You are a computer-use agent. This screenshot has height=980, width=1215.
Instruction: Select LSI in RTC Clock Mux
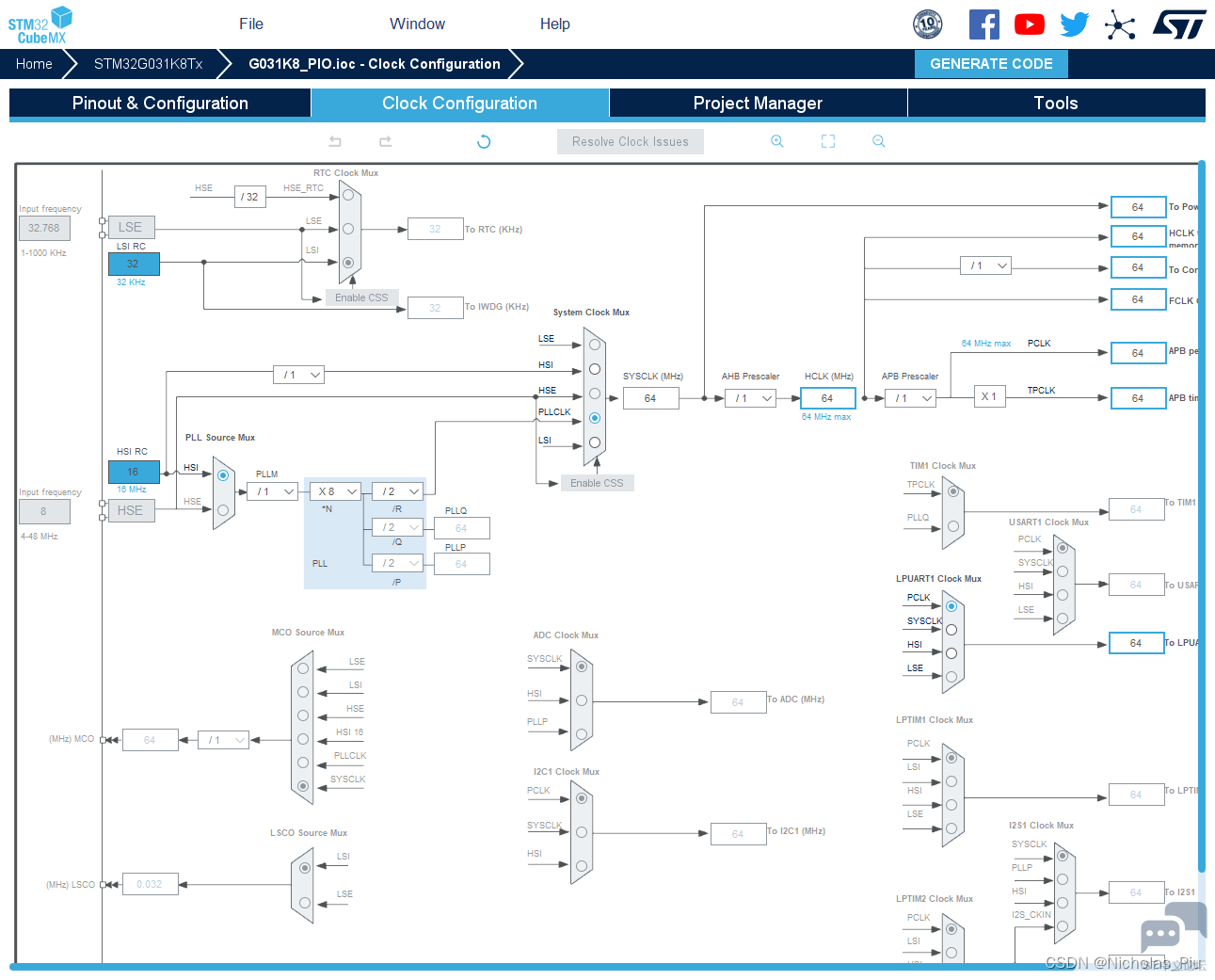tap(348, 263)
